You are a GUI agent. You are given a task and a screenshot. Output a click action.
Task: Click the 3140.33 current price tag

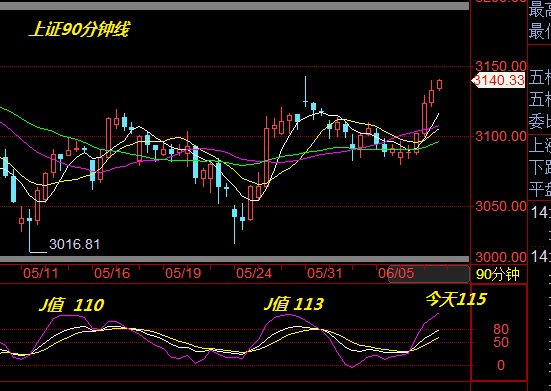[x=498, y=80]
